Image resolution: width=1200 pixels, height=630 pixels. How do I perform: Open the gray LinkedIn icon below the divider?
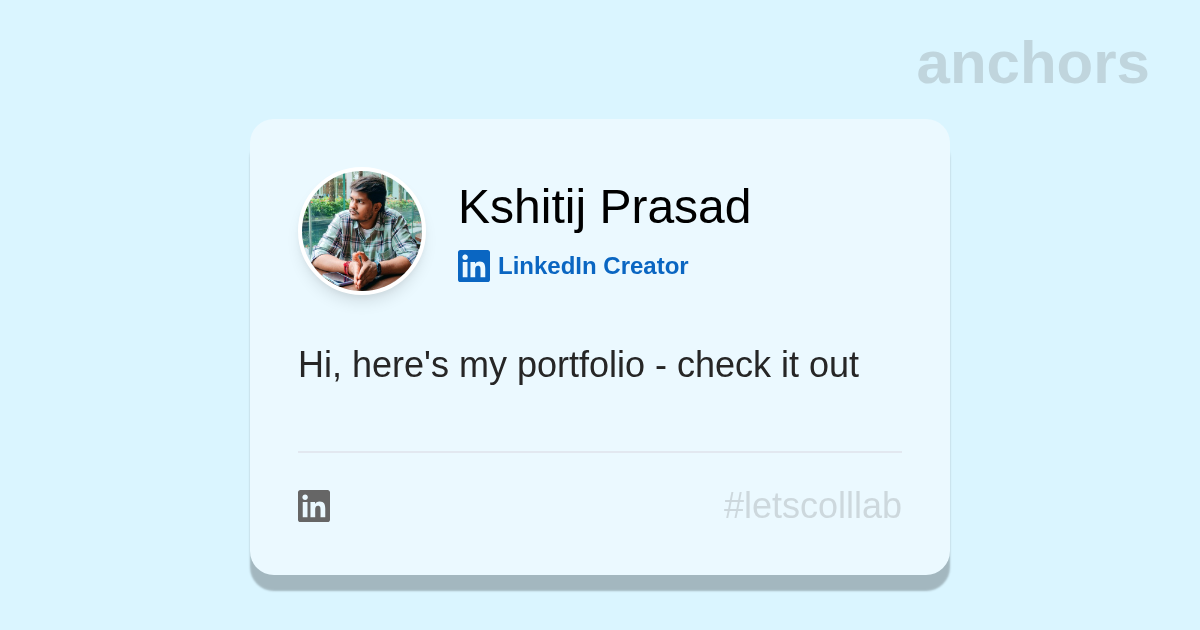pyautogui.click(x=314, y=506)
